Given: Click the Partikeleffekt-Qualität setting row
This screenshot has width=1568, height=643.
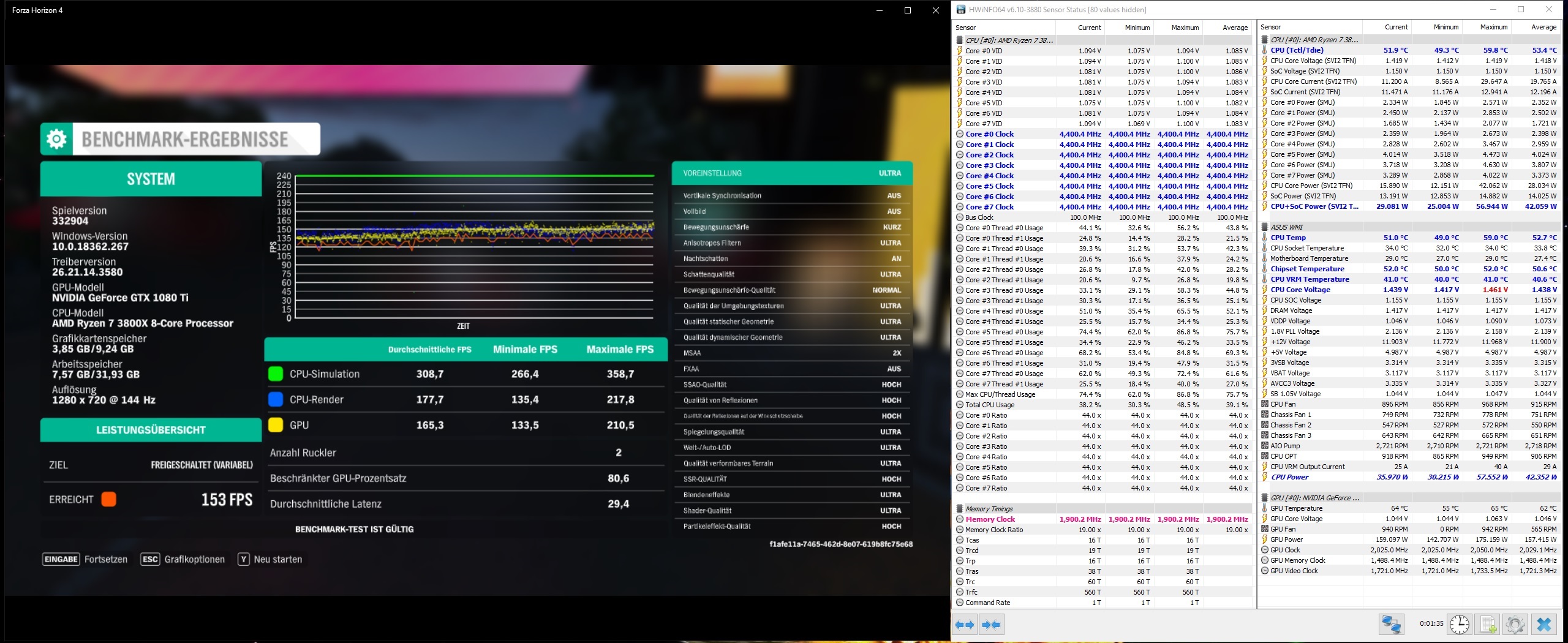Looking at the screenshot, I should [x=792, y=526].
